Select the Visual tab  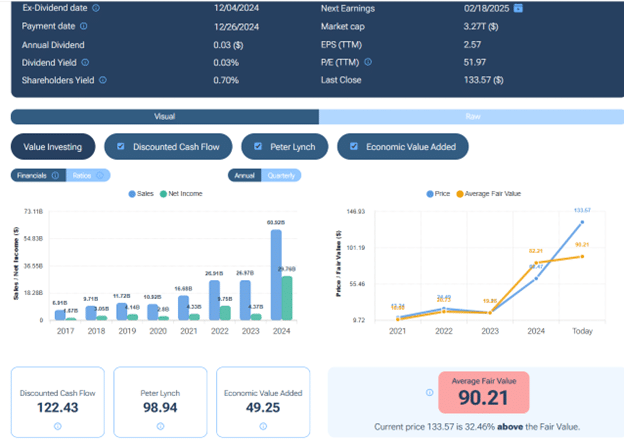point(164,116)
